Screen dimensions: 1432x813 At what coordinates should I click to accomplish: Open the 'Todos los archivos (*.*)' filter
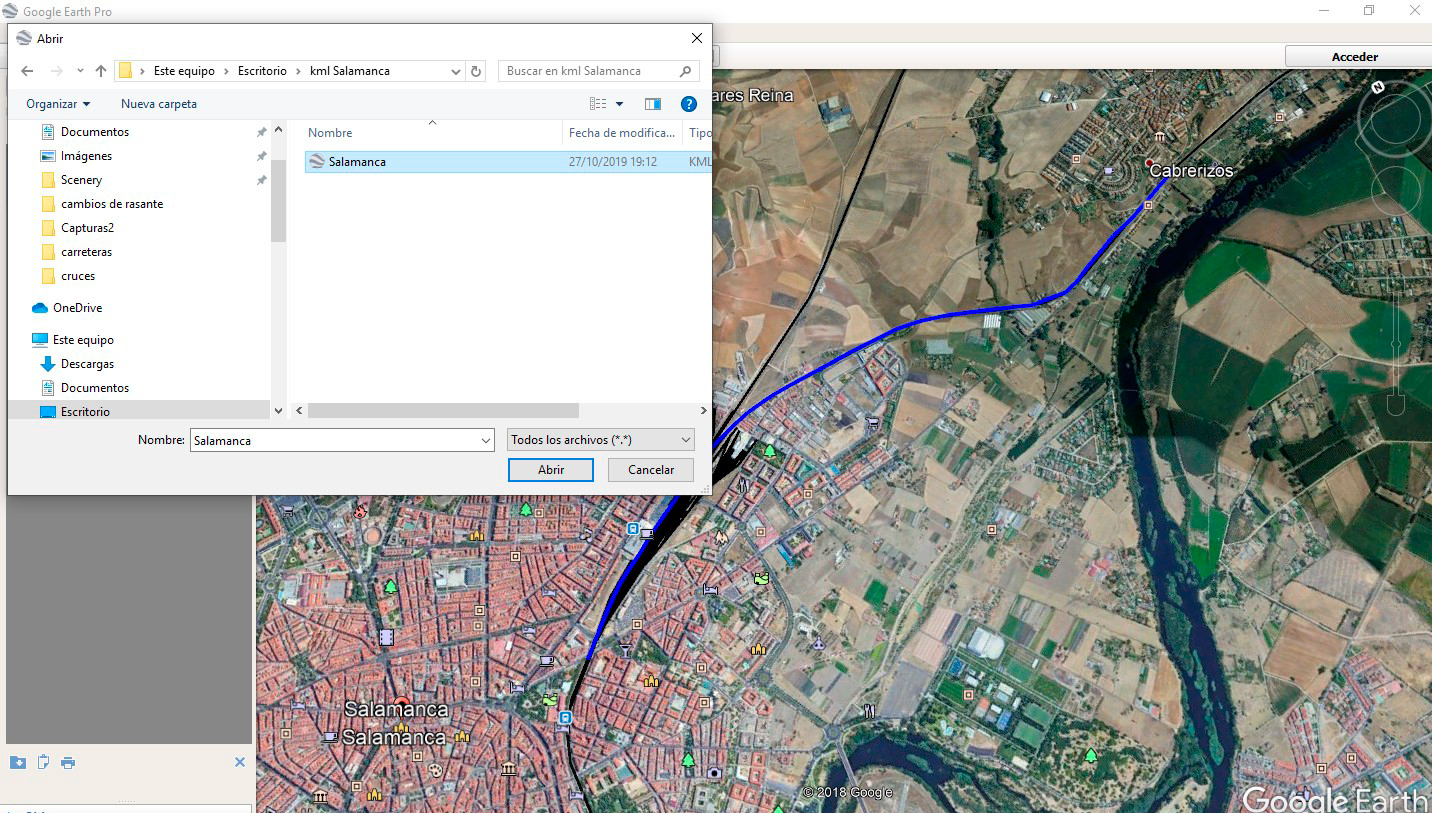click(601, 440)
